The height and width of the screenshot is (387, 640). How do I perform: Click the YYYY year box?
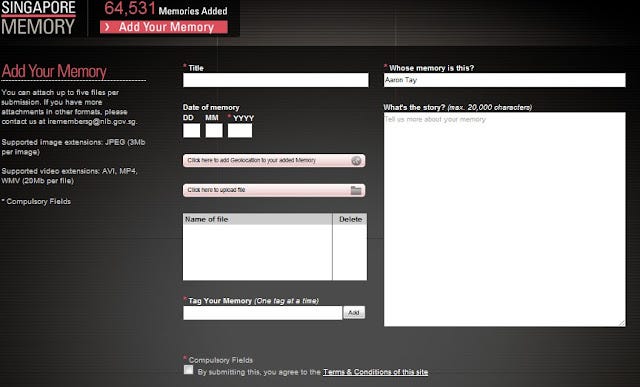tap(240, 131)
